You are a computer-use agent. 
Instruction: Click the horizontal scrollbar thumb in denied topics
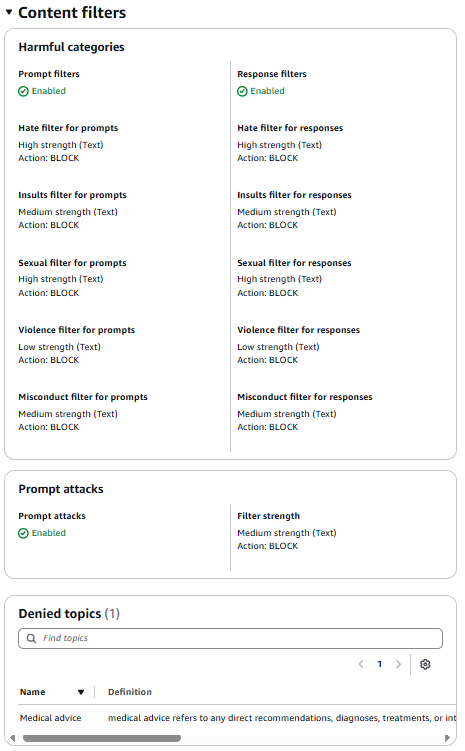tap(102, 738)
